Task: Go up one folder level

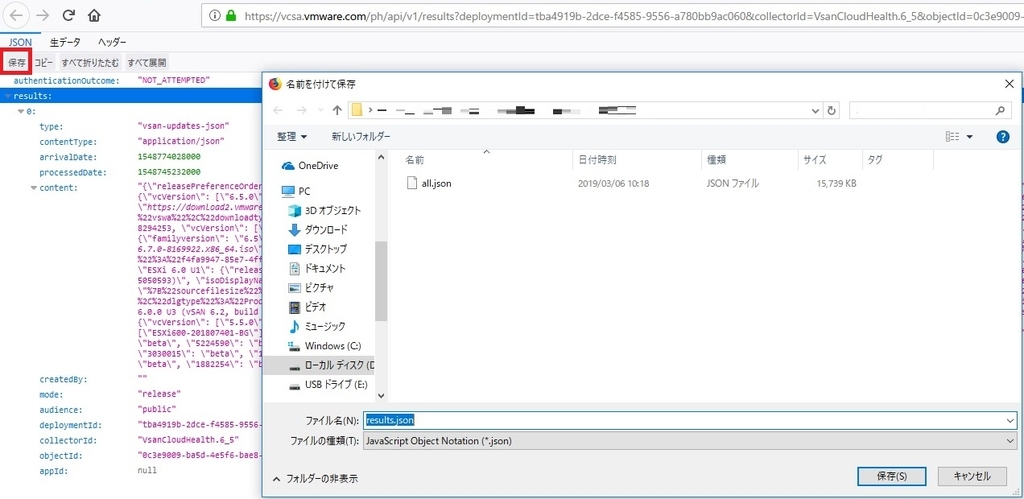Action: tap(337, 110)
